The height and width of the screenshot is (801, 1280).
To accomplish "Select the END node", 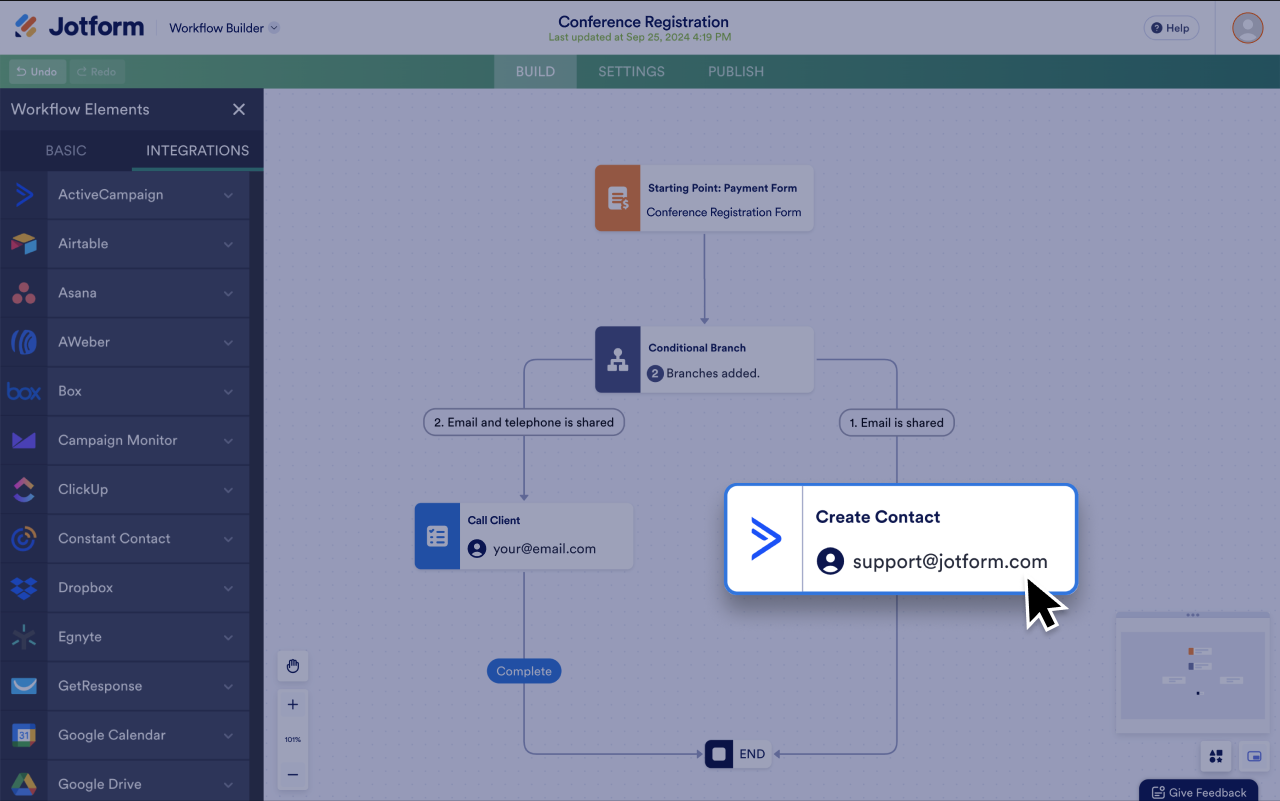I will click(738, 754).
